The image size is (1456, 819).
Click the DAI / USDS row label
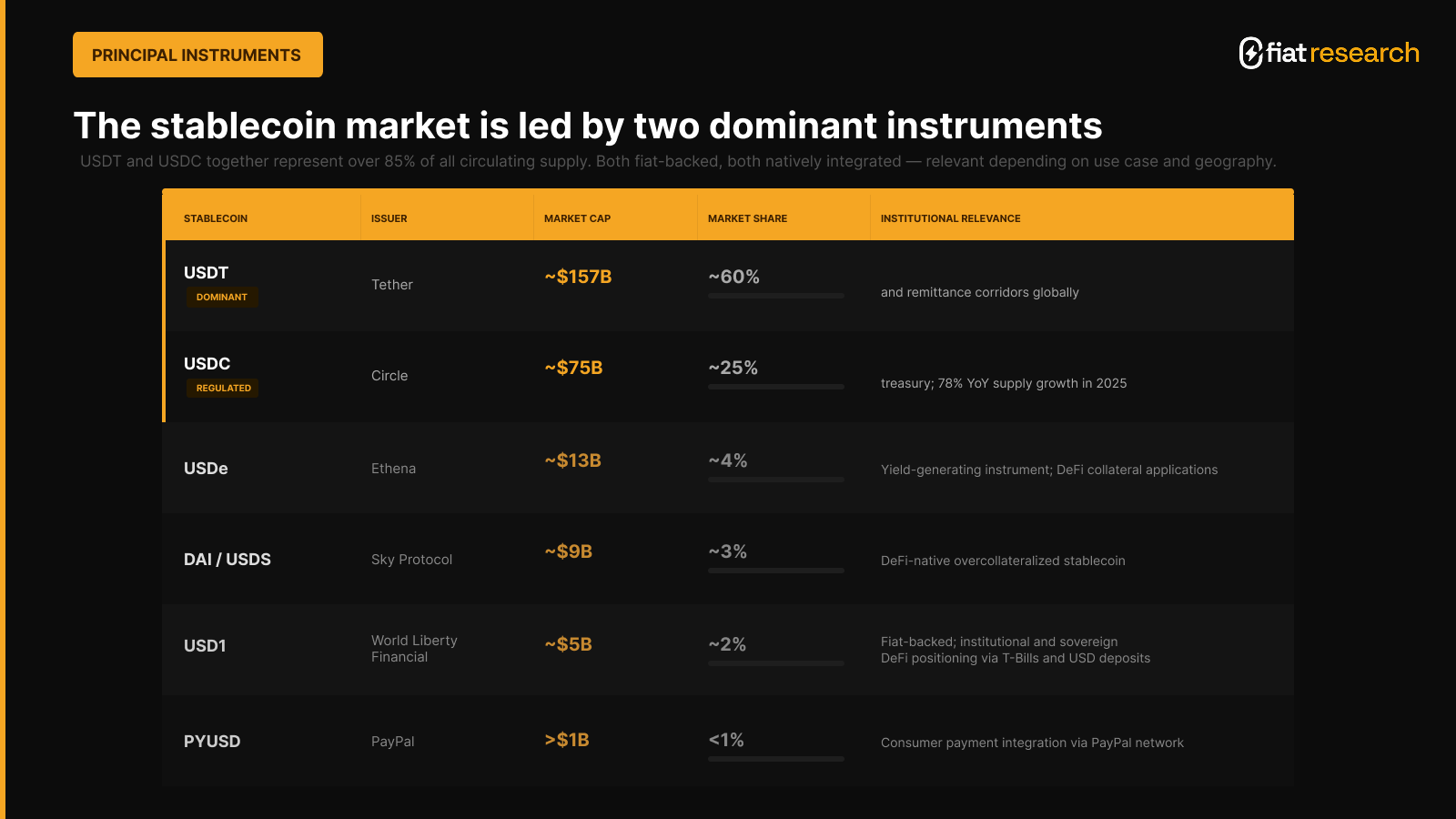point(227,560)
